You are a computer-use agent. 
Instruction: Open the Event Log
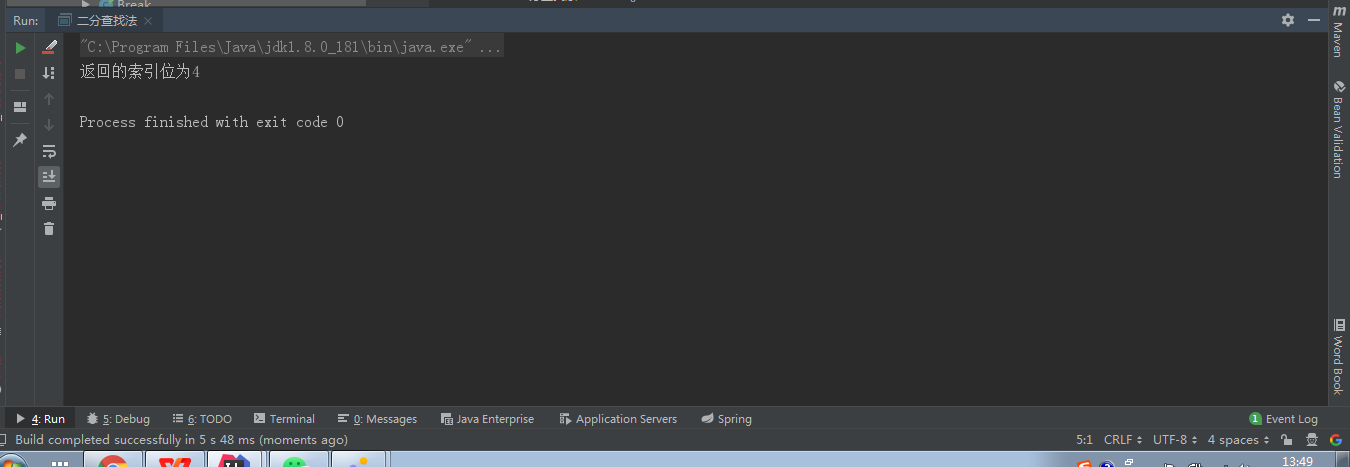click(x=1284, y=419)
